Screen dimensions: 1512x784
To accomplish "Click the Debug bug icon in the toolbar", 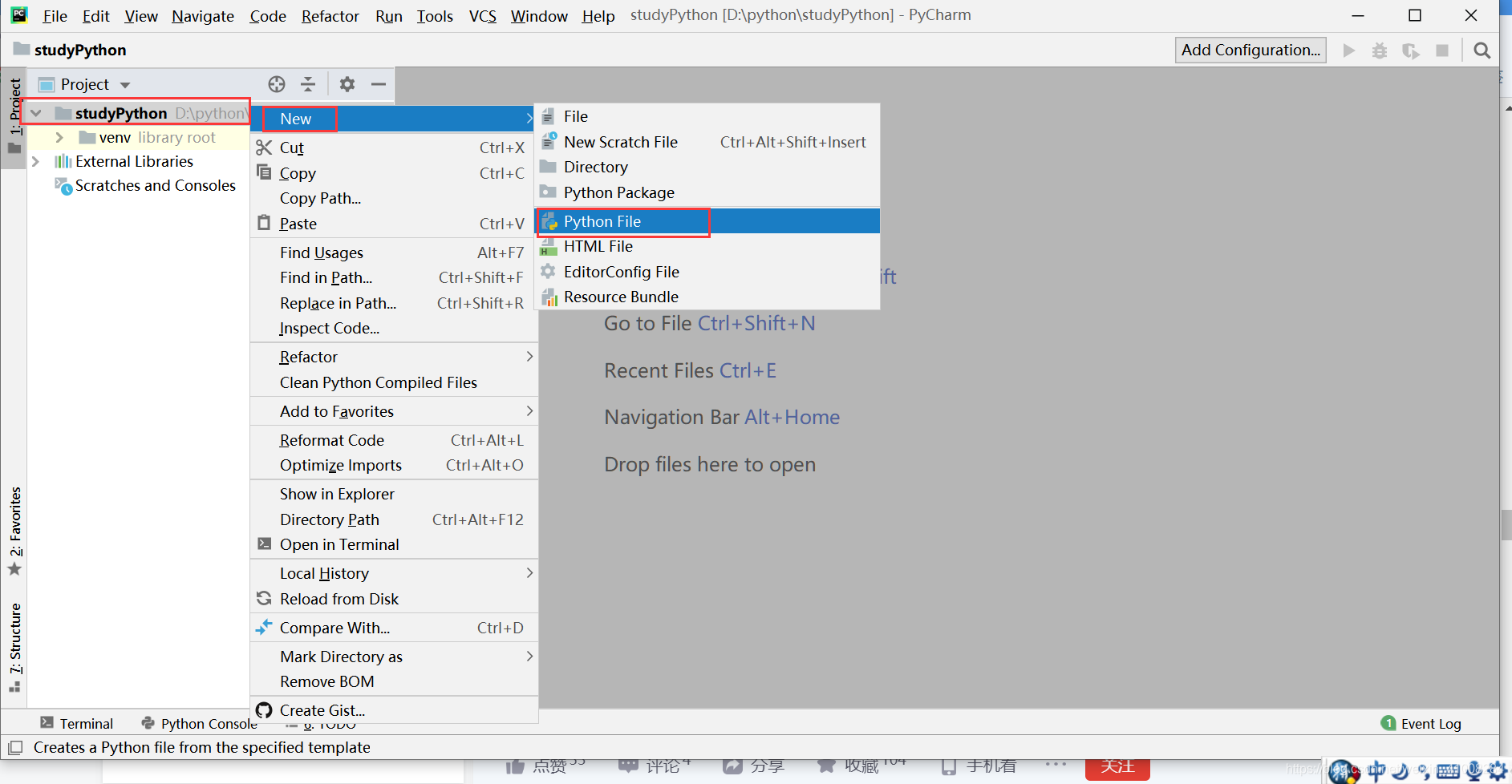I will [1380, 51].
